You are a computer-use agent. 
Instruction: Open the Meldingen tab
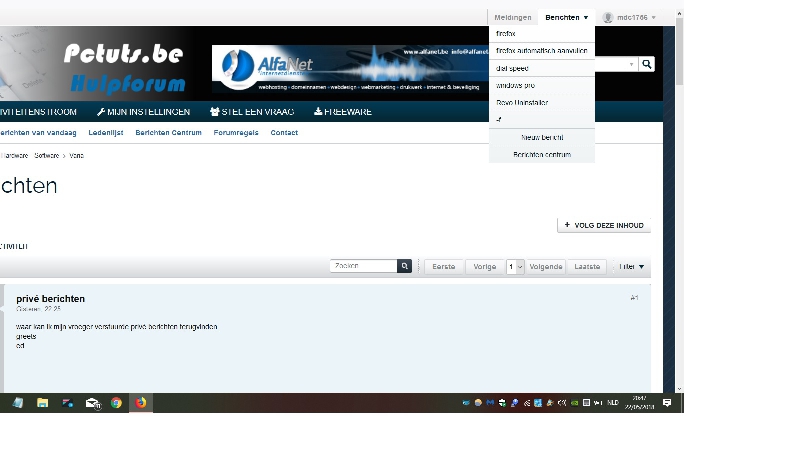pyautogui.click(x=513, y=18)
